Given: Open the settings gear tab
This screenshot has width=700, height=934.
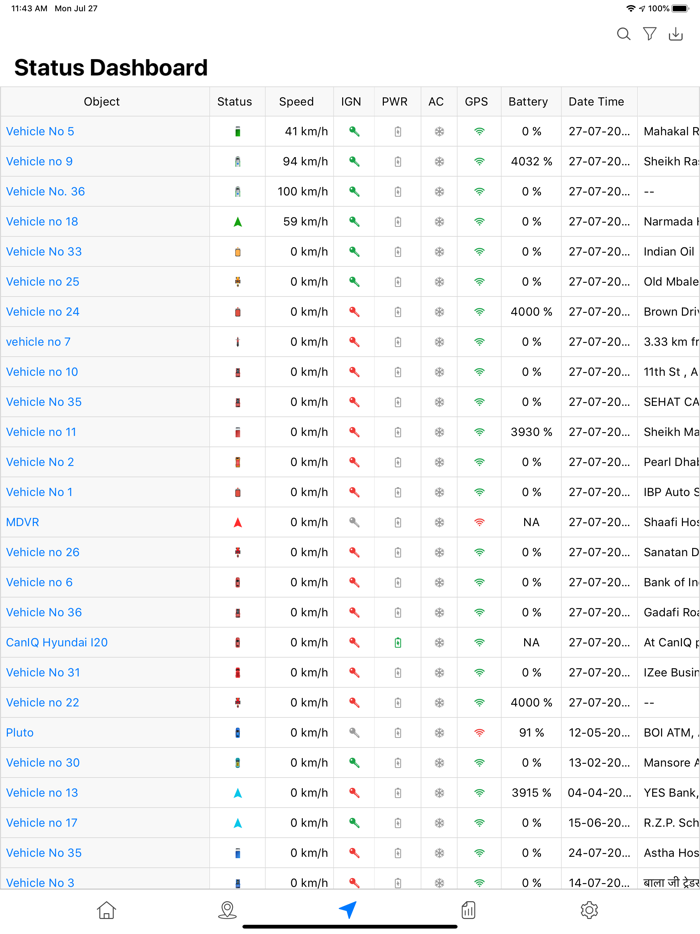Looking at the screenshot, I should pos(589,910).
